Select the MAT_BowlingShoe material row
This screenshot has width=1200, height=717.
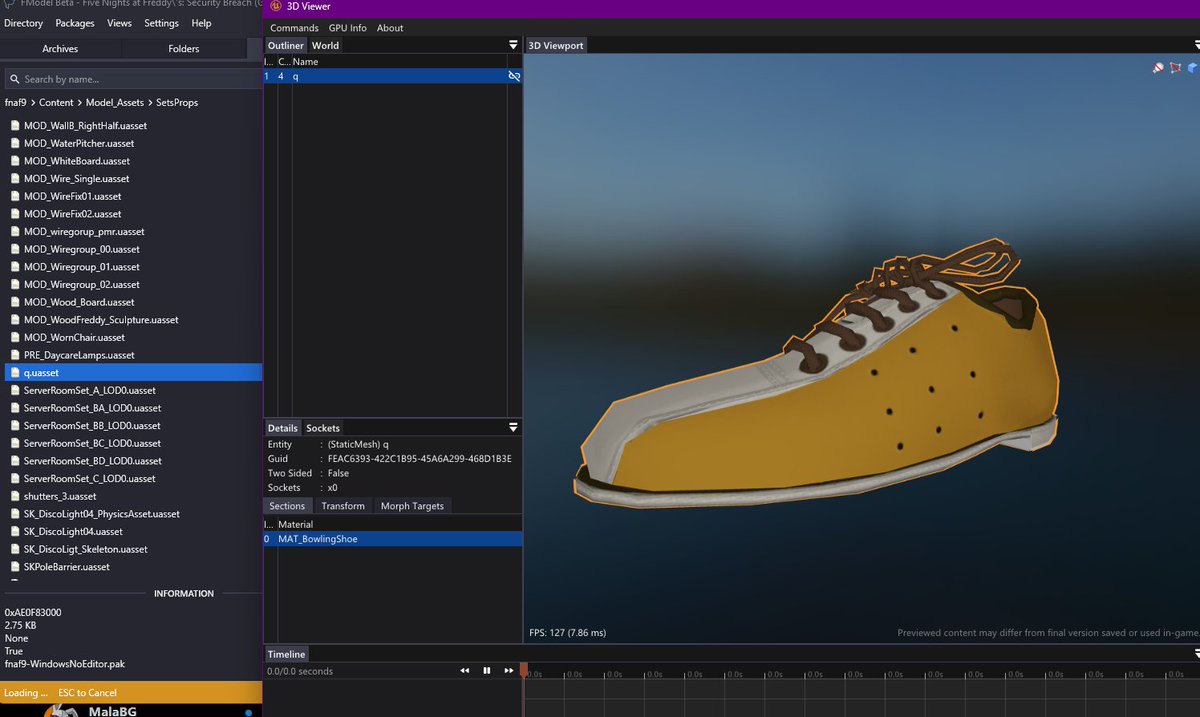click(393, 539)
